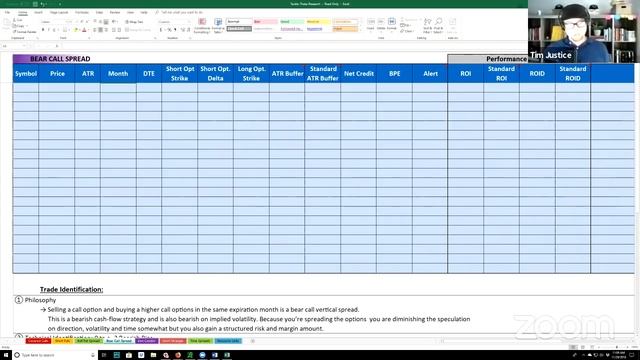Apply the red font color icon
The image size is (640, 360).
[84, 30]
